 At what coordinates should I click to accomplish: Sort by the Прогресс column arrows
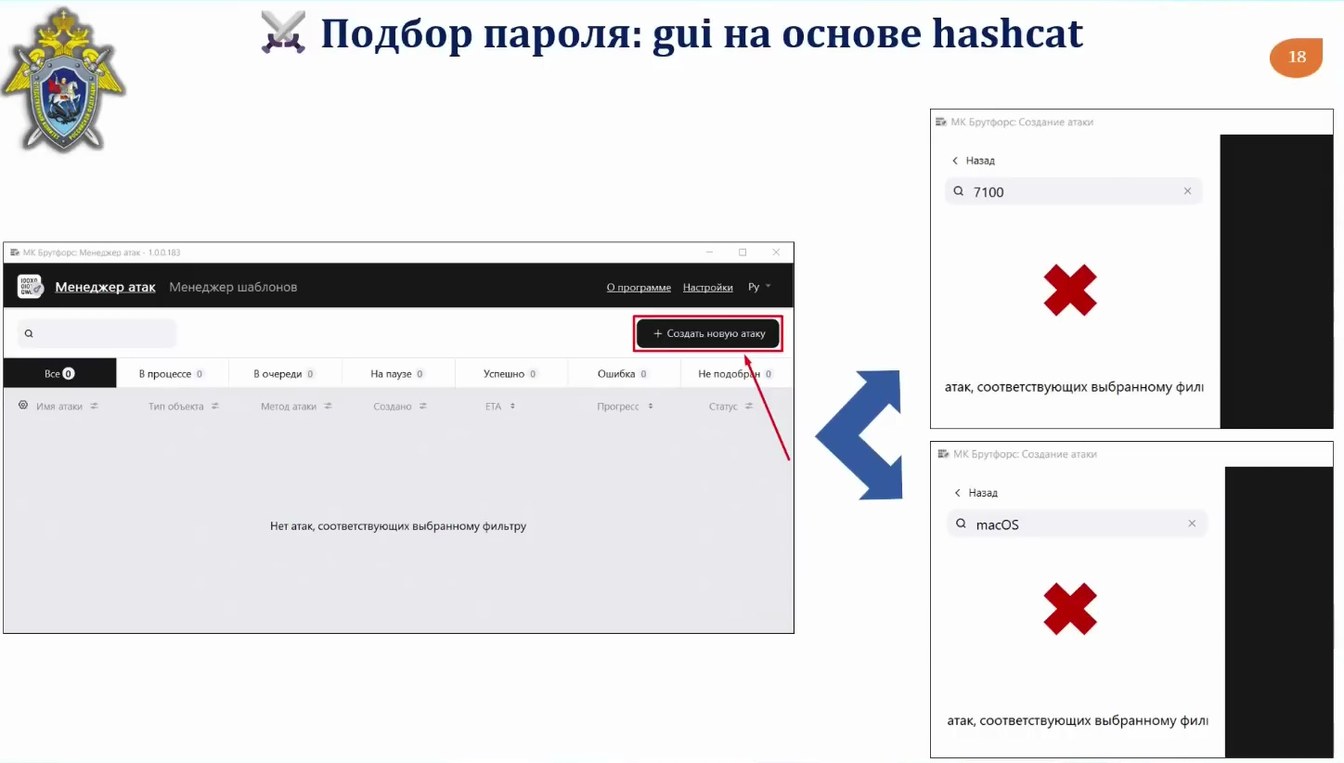pos(650,406)
